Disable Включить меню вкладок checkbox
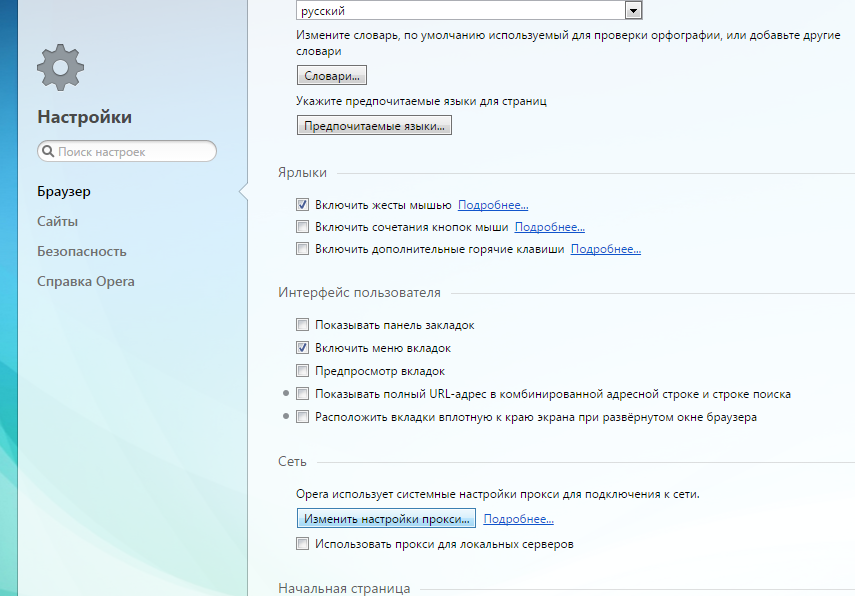855x596 pixels. pos(303,347)
